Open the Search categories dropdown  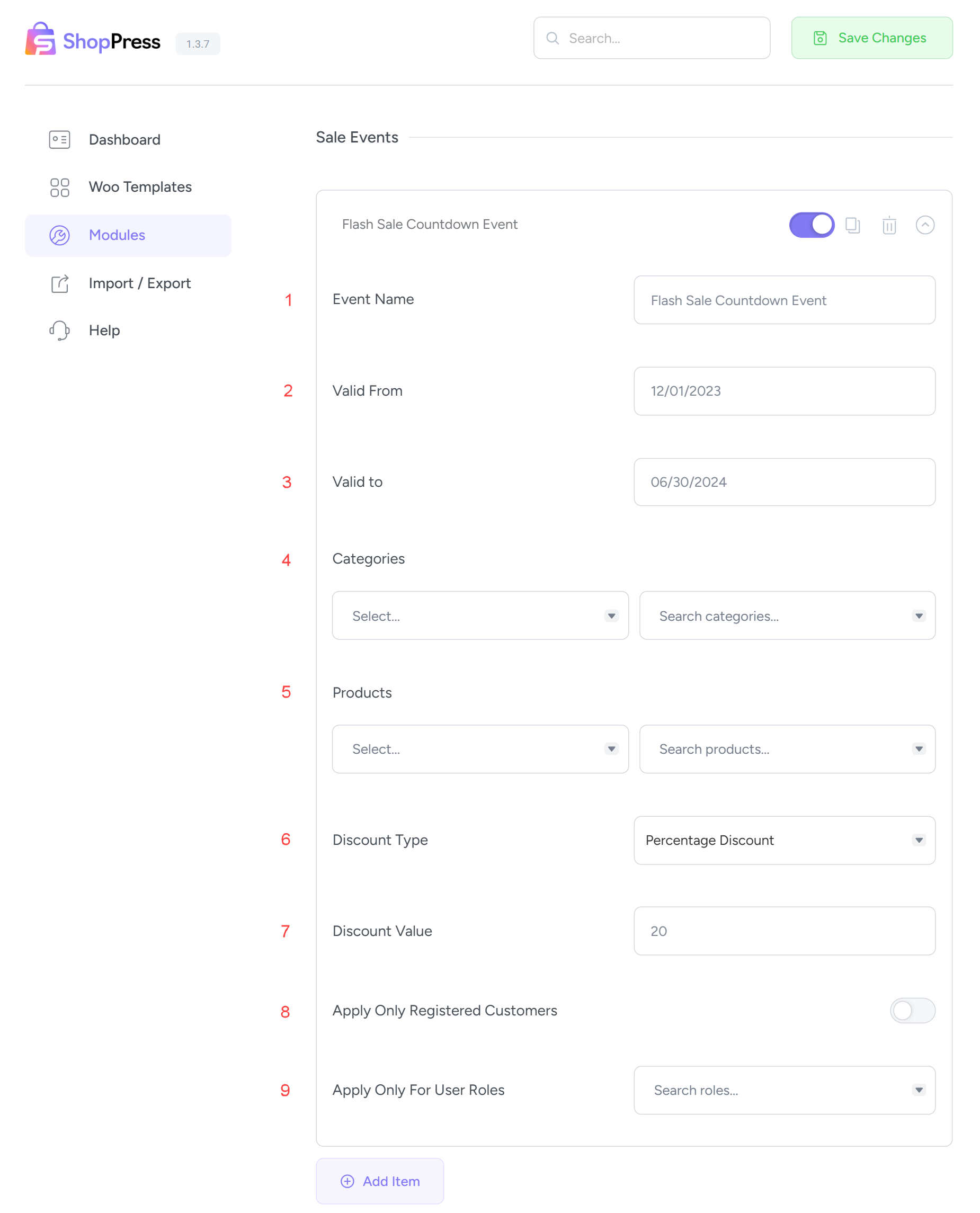click(x=786, y=616)
